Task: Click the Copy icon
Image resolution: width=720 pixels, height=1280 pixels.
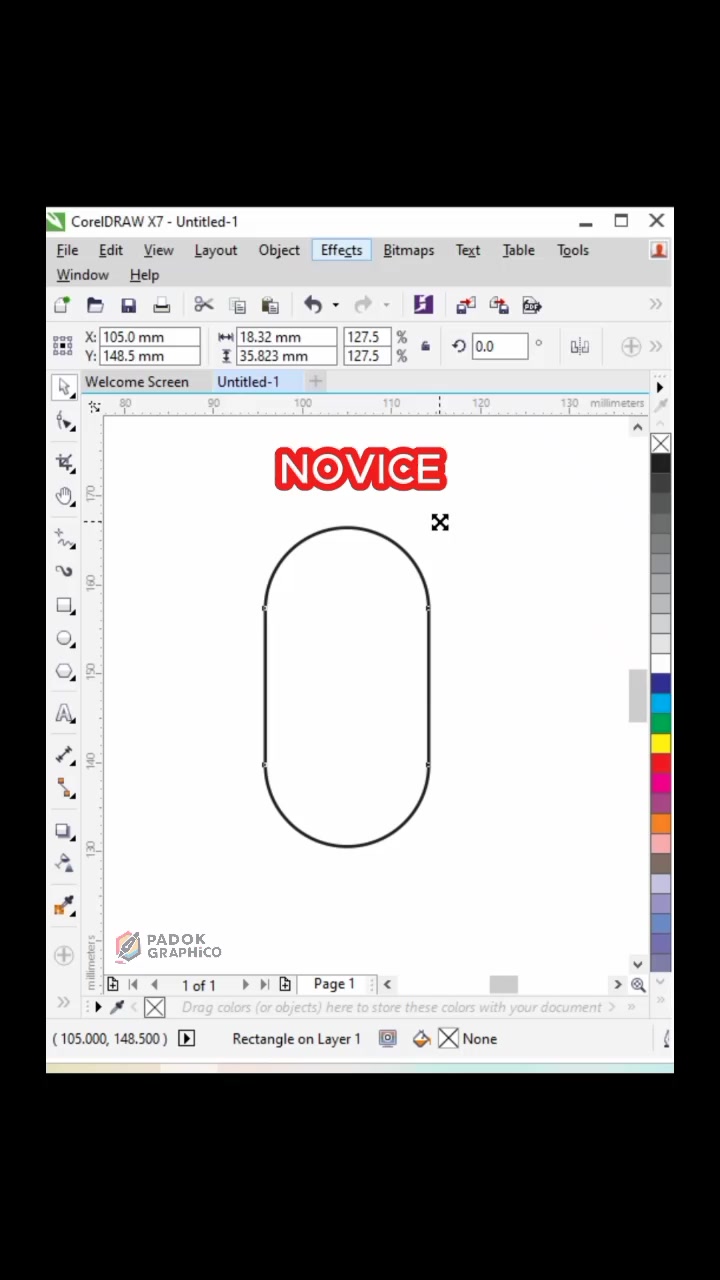Action: pyautogui.click(x=237, y=305)
